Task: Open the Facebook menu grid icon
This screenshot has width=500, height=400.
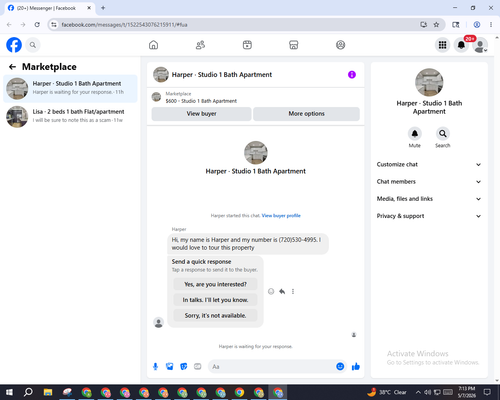Action: coord(442,45)
